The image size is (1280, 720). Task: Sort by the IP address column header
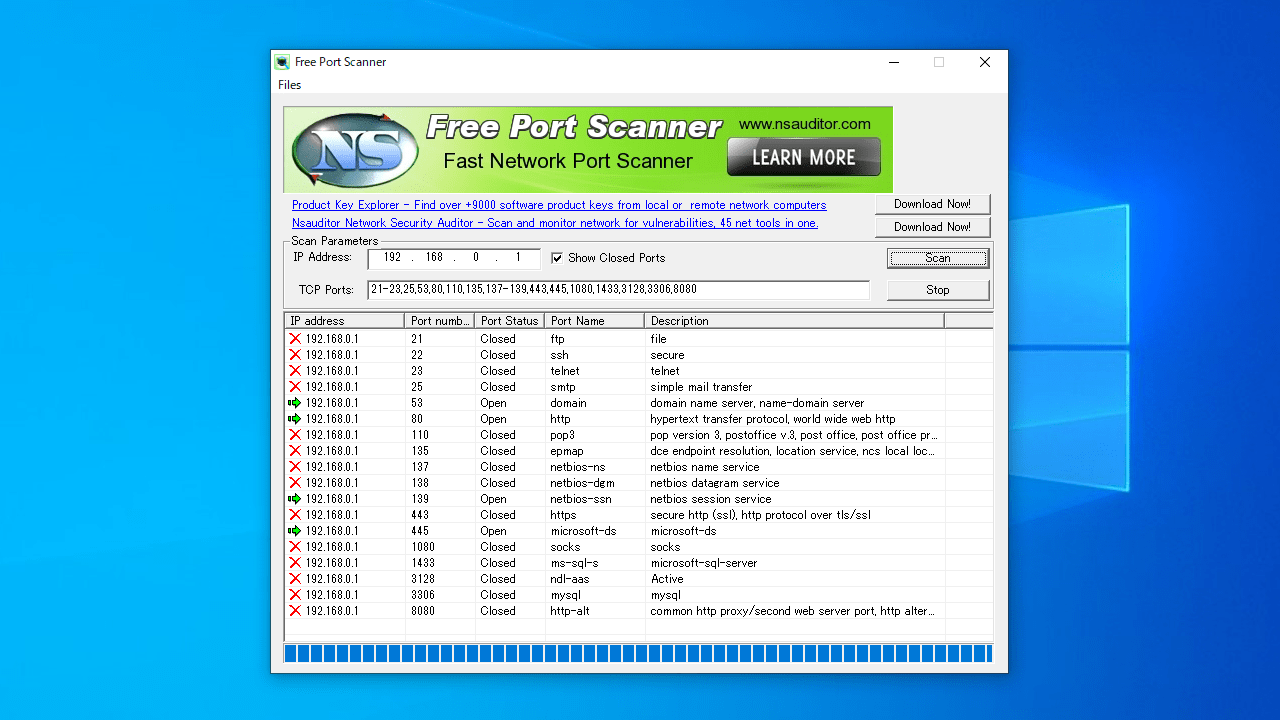point(345,321)
